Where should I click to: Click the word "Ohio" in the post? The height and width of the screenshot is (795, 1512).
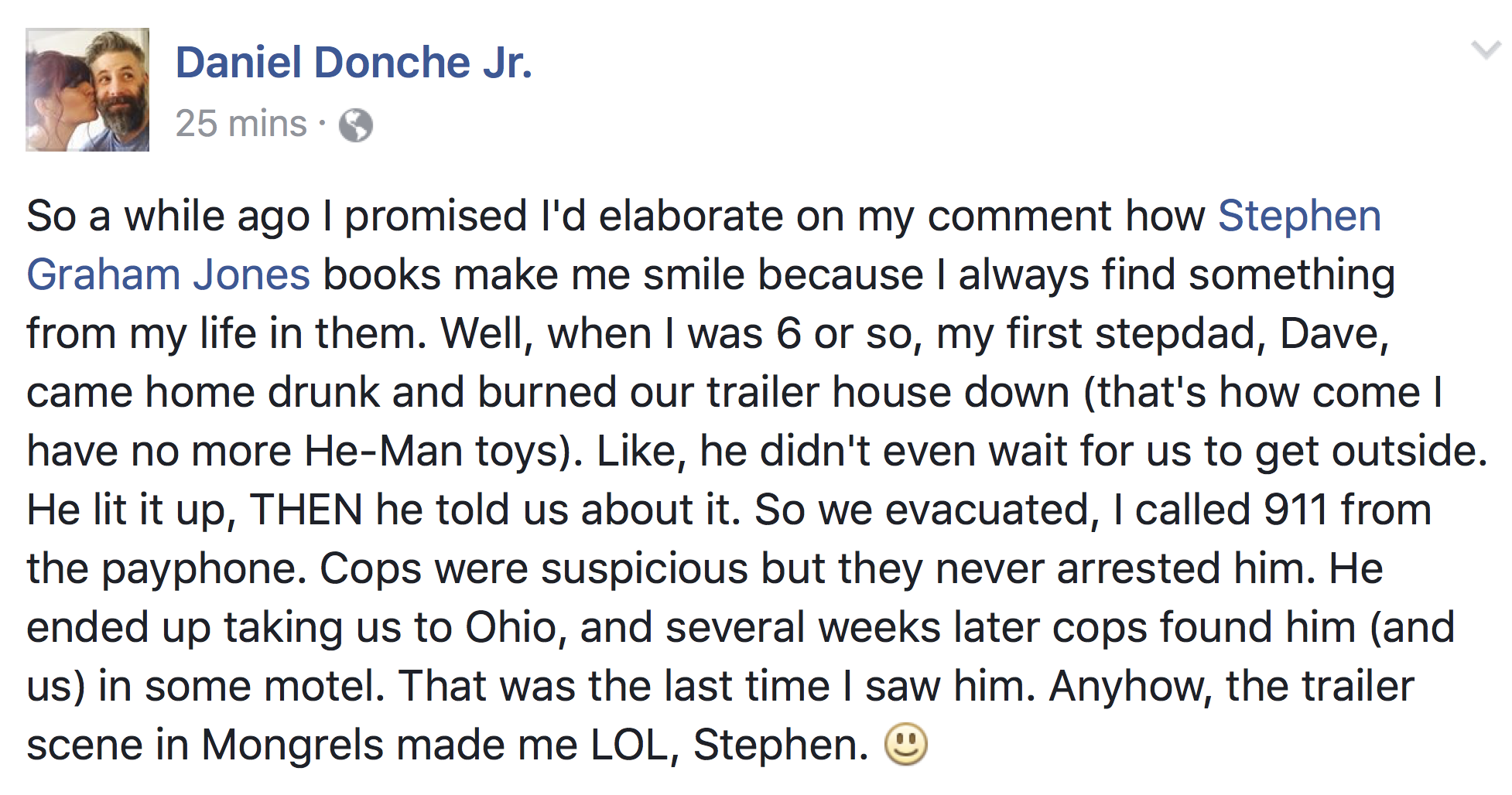point(511,627)
